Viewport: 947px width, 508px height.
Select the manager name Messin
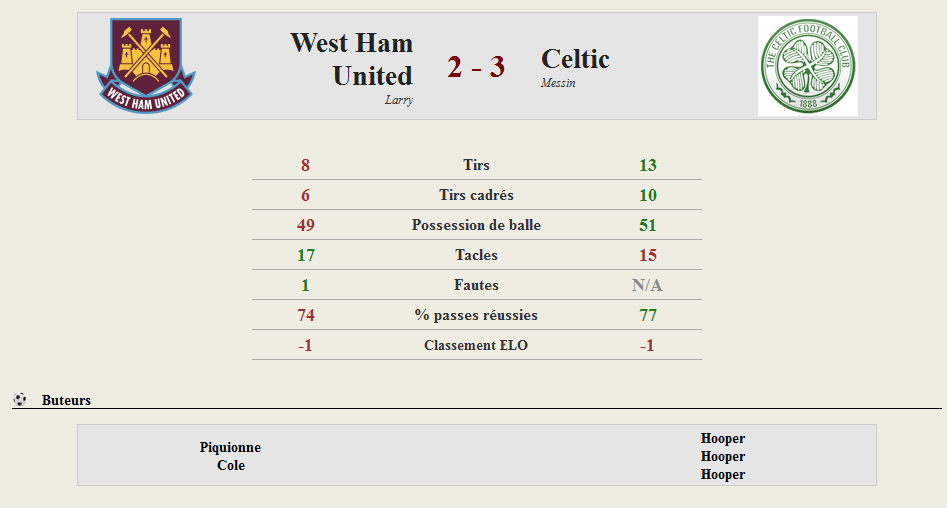point(558,83)
